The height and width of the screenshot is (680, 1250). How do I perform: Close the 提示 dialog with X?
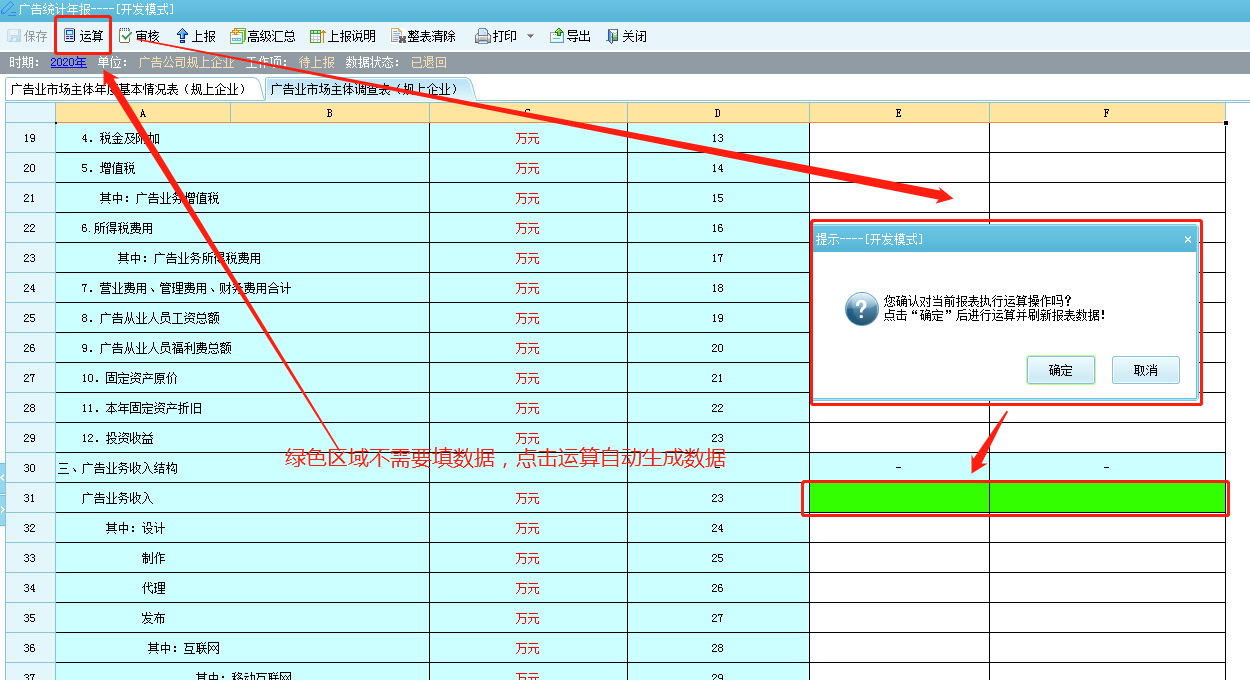point(1187,240)
